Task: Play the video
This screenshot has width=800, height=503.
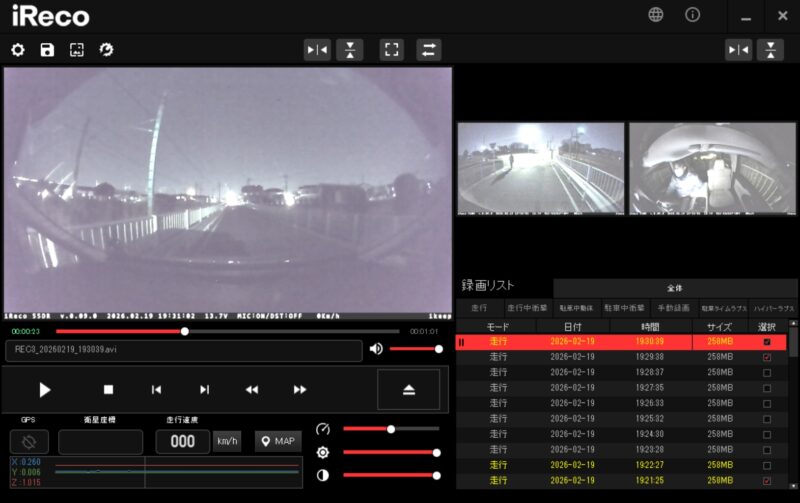Action: pyautogui.click(x=45, y=390)
